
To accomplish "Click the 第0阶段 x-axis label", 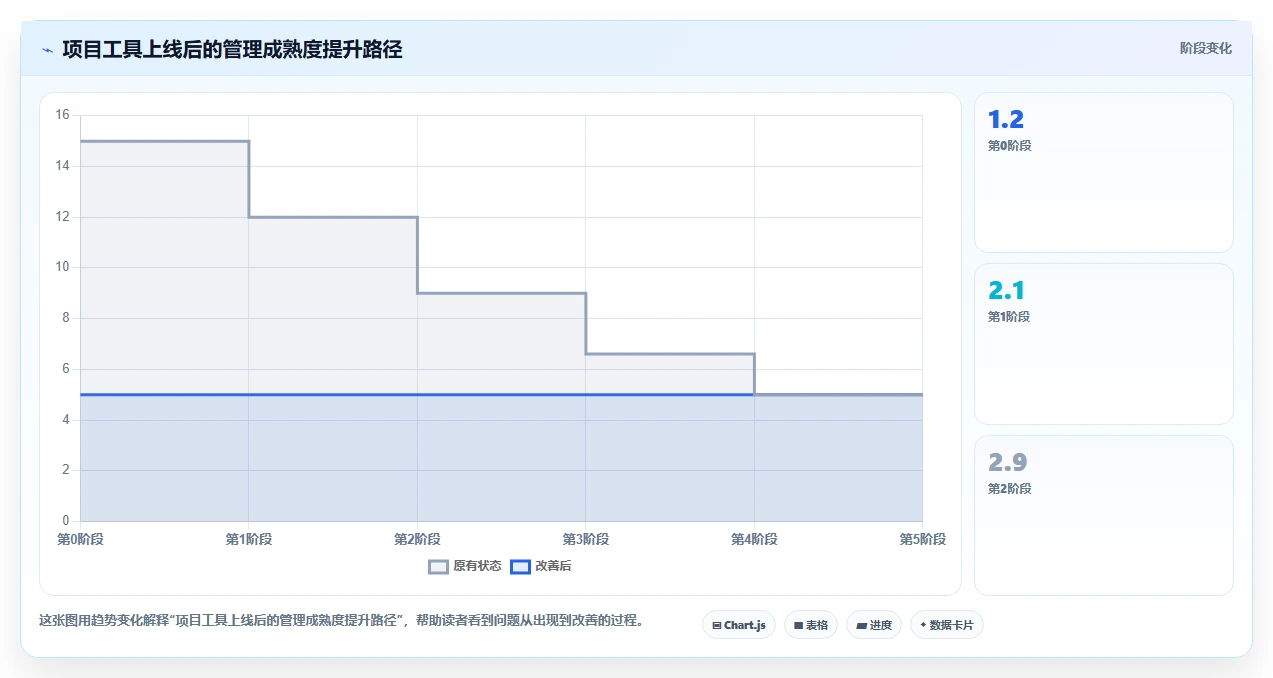I will [80, 540].
